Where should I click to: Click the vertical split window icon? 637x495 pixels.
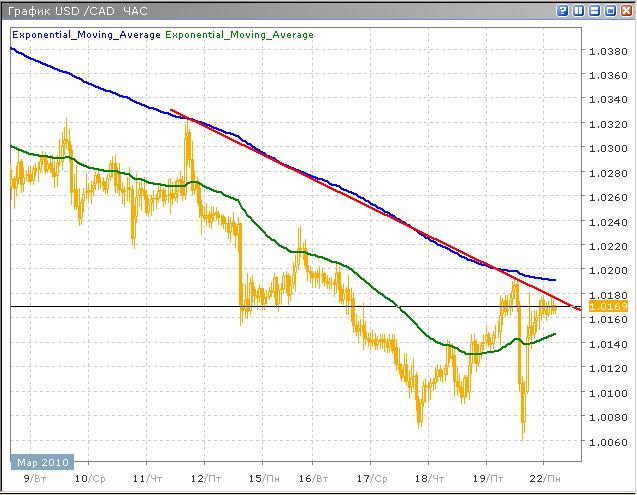(x=580, y=10)
